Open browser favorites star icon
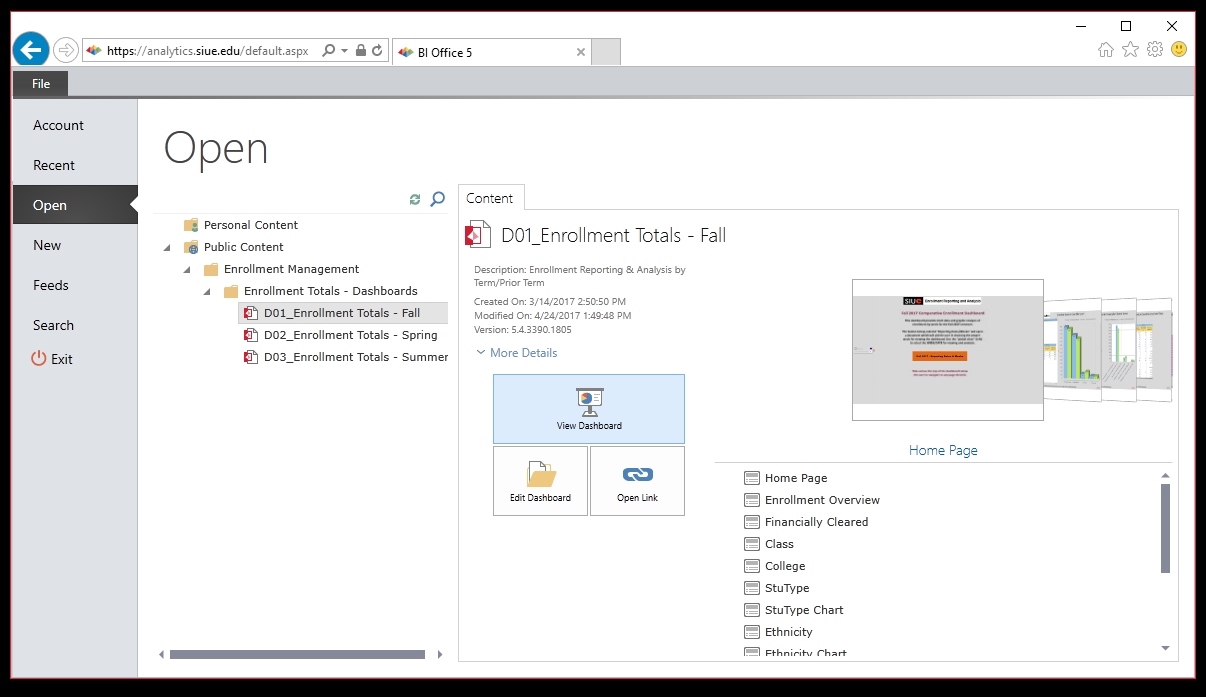The image size is (1206, 697). (x=1130, y=49)
